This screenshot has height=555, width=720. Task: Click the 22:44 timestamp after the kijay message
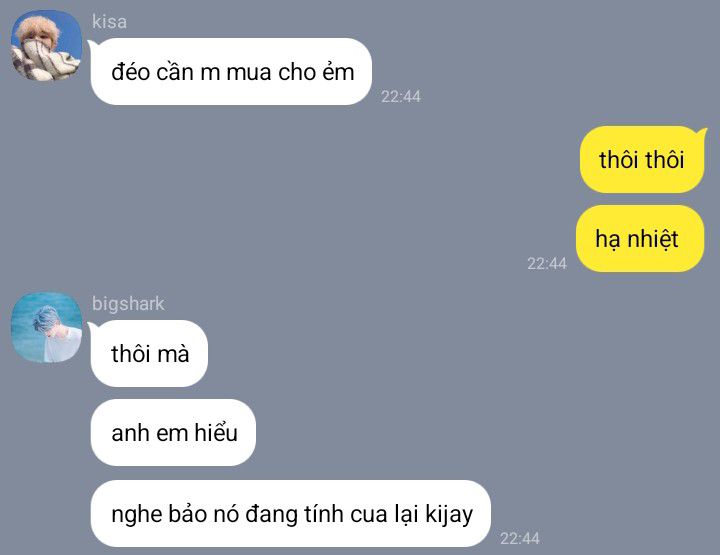(x=520, y=538)
